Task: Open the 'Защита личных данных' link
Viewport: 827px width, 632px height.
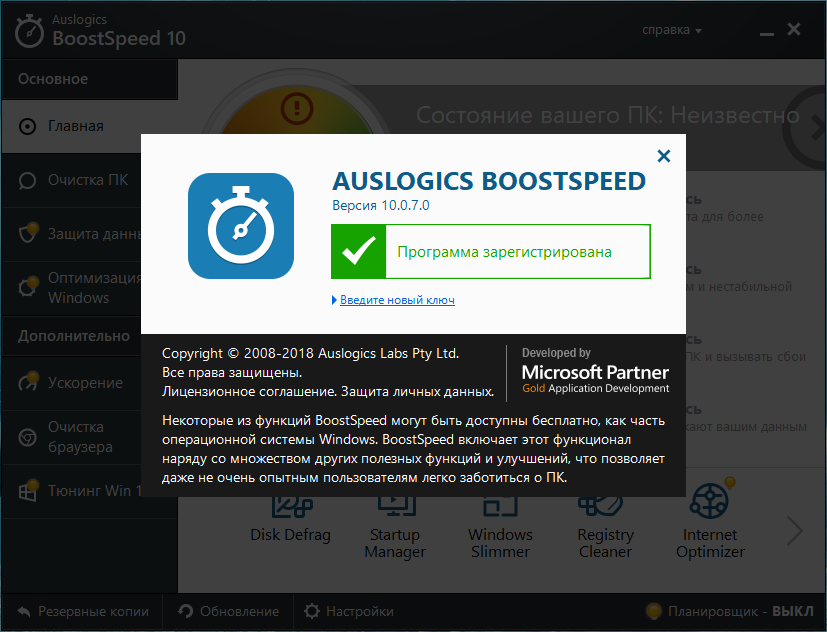Action: (x=417, y=391)
